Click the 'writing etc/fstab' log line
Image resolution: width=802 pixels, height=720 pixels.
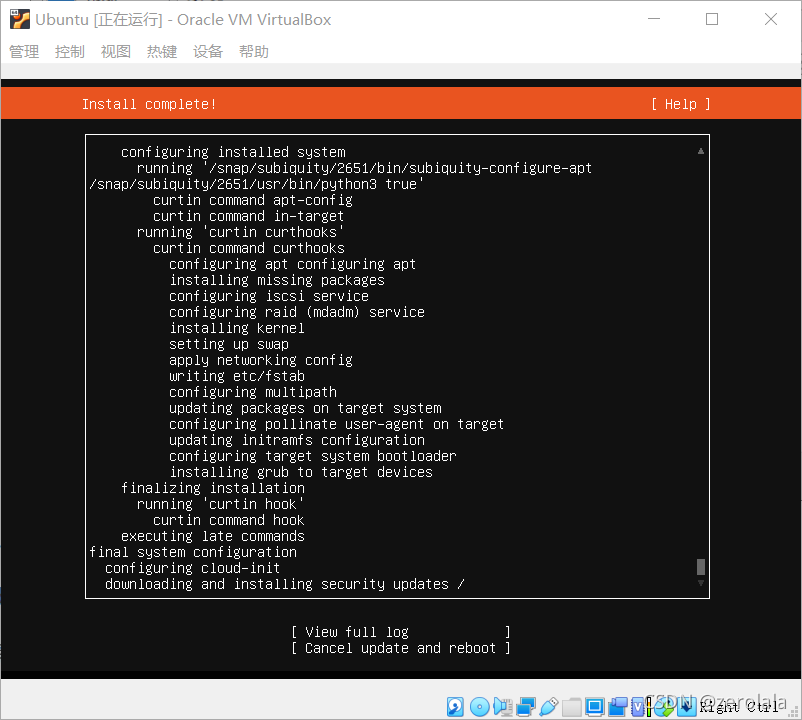pyautogui.click(x=237, y=376)
